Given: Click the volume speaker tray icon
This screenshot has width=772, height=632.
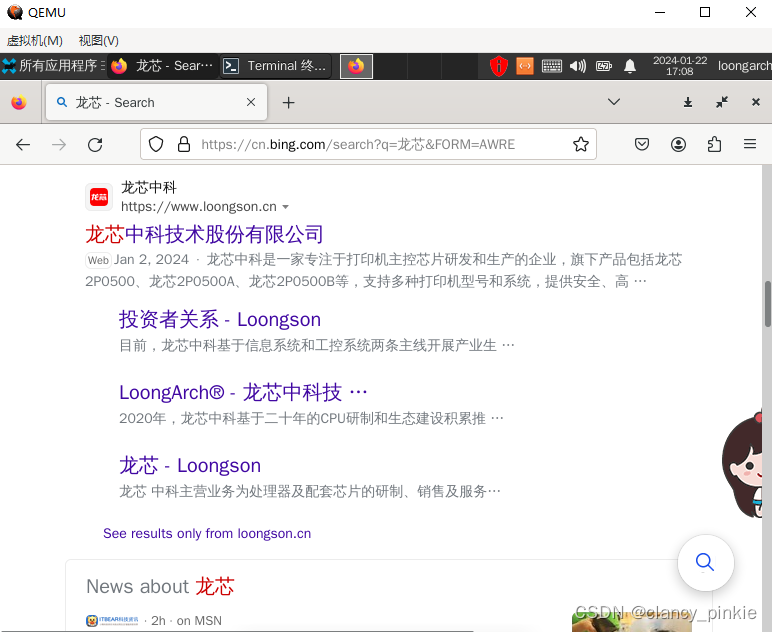Looking at the screenshot, I should point(578,66).
